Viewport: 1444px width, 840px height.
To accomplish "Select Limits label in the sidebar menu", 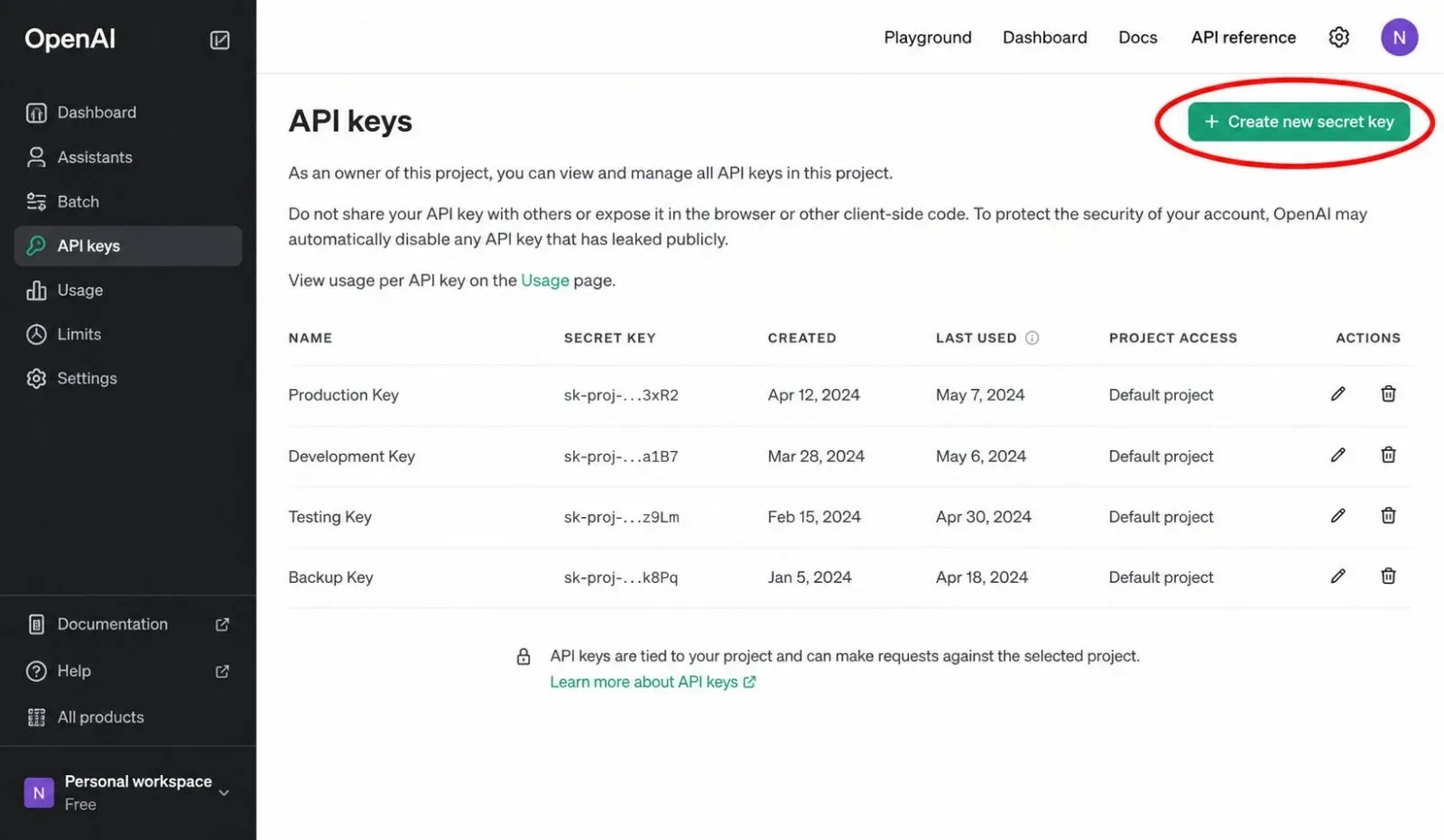I will [x=79, y=334].
